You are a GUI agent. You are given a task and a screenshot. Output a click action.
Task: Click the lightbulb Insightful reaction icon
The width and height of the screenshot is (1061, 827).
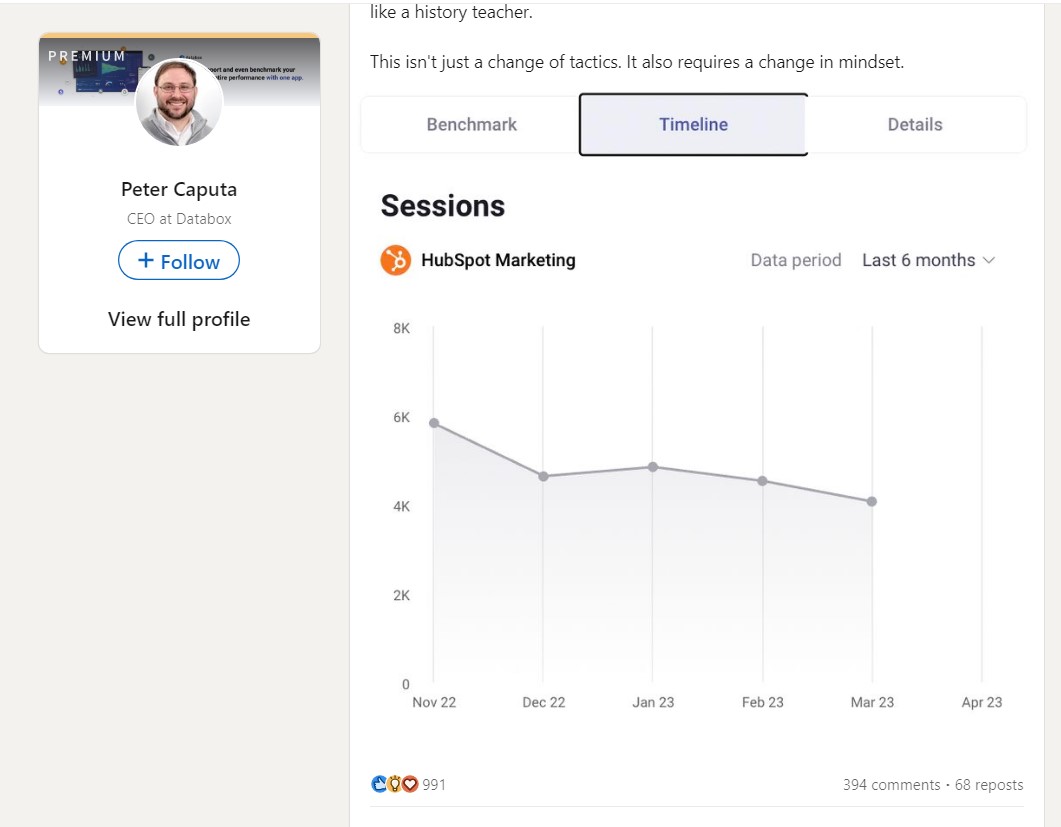point(393,783)
